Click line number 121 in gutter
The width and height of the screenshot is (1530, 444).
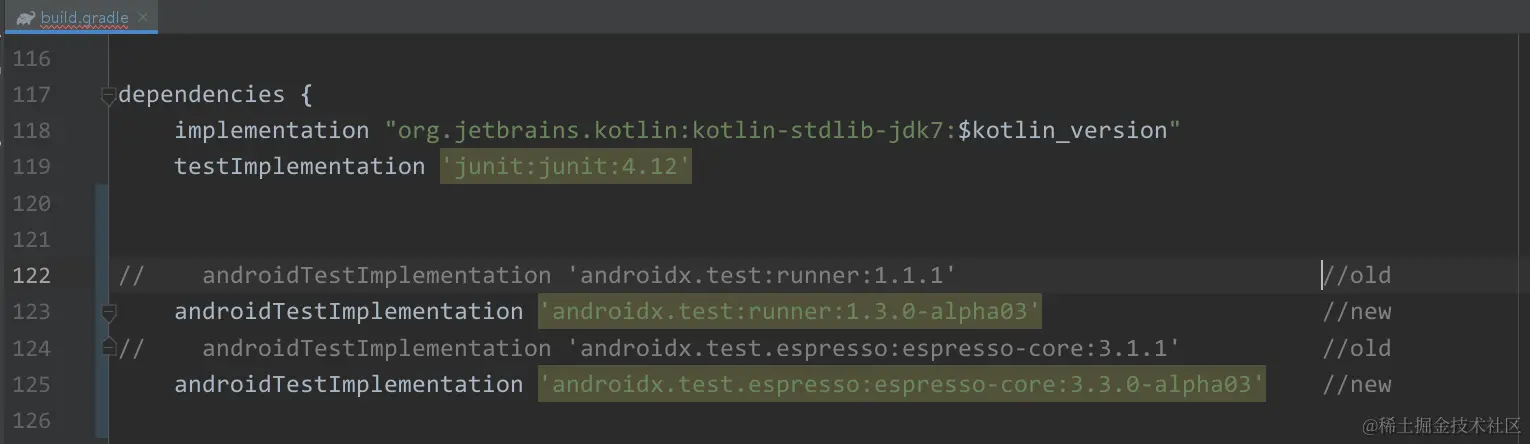pyautogui.click(x=31, y=240)
